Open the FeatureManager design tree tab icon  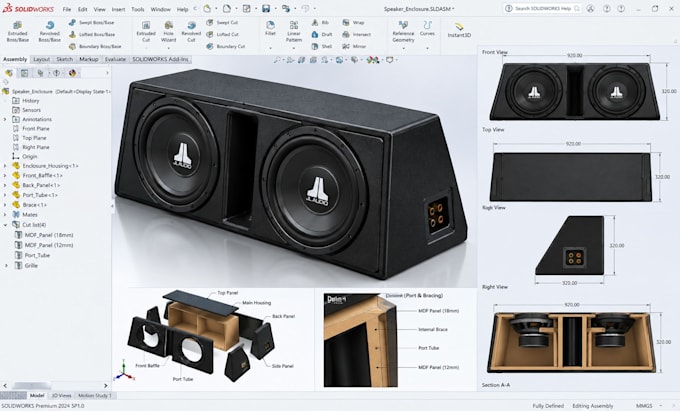click(9, 73)
